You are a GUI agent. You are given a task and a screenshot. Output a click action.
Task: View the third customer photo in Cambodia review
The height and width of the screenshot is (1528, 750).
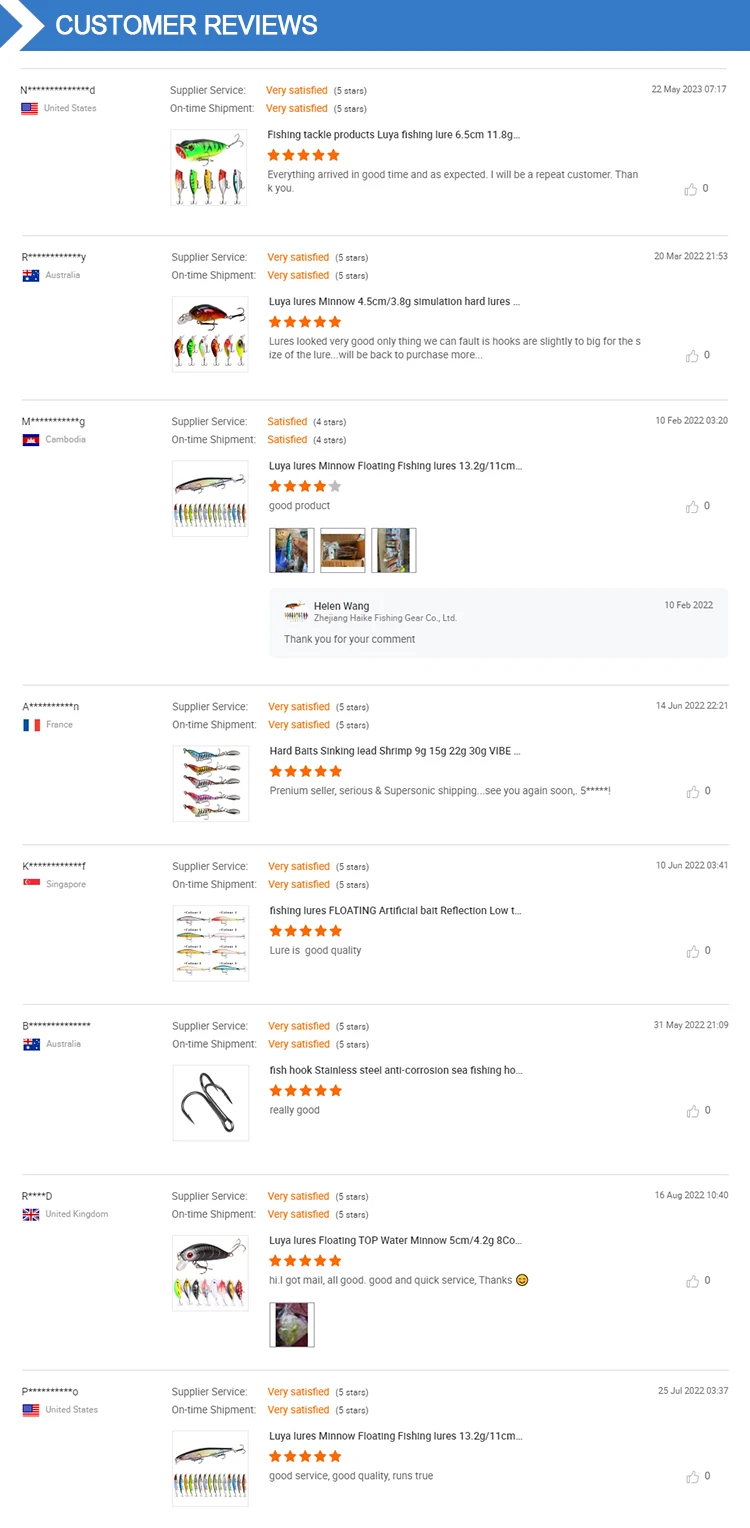pos(393,550)
